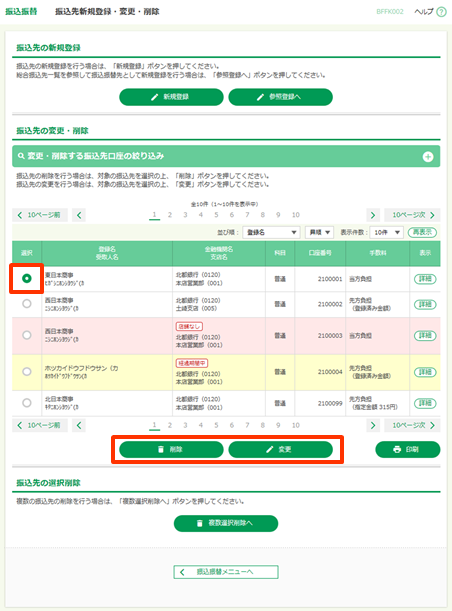Click the 印刷 printer button
452x611 pixels.
pos(408,449)
